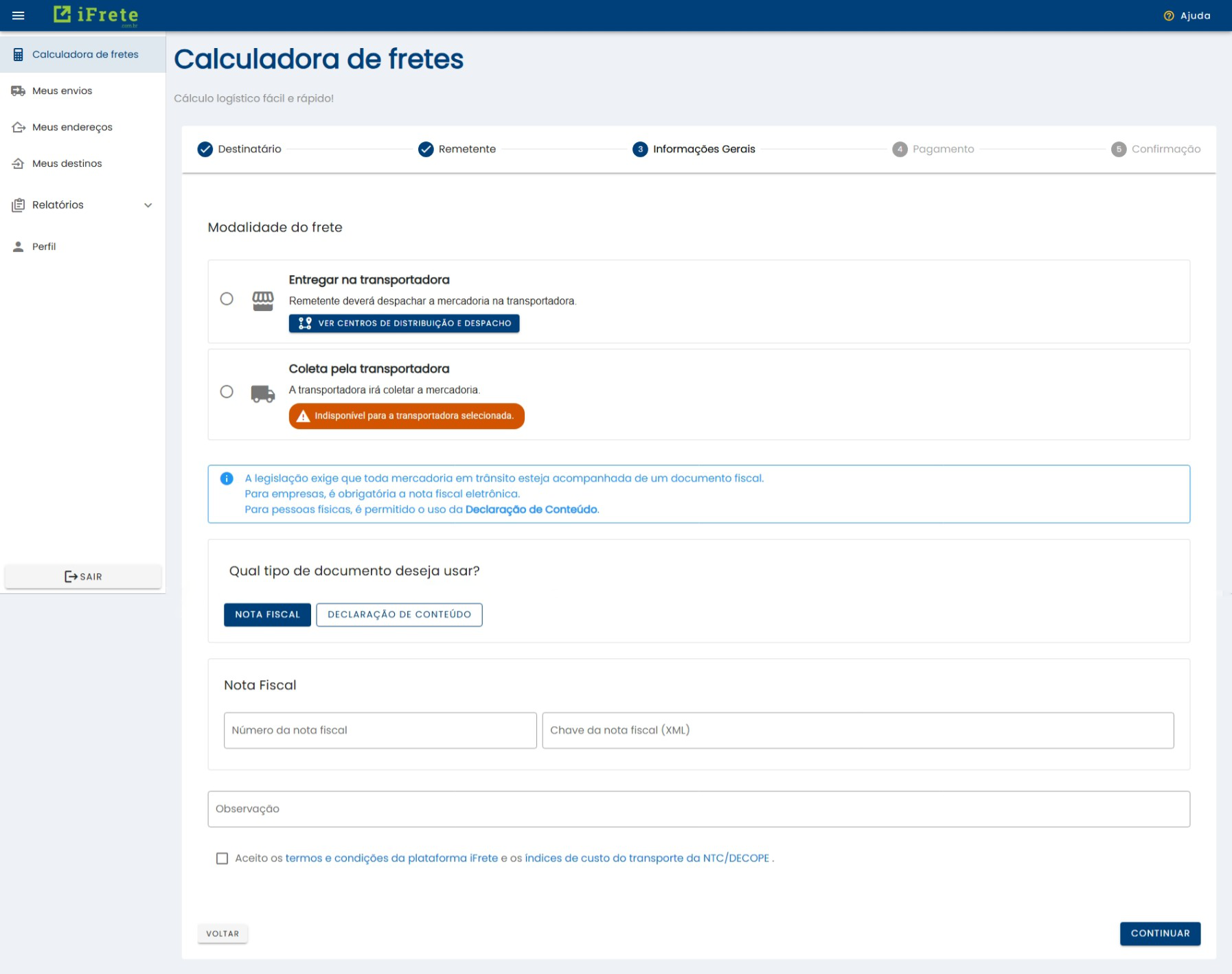The height and width of the screenshot is (974, 1232).
Task: Accept the terms and conditions checkbox
Action: coord(222,858)
